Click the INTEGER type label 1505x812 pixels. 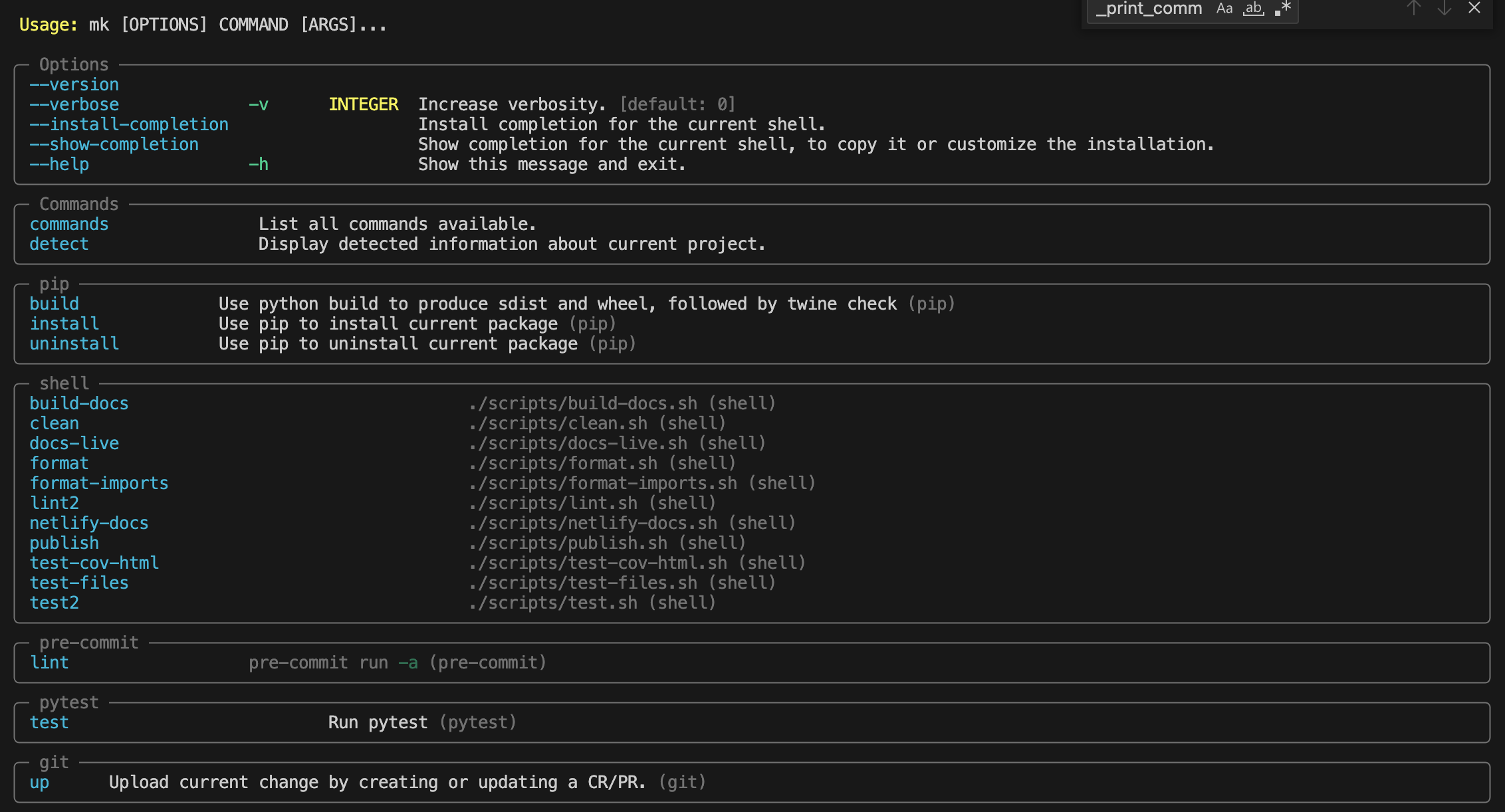[364, 104]
